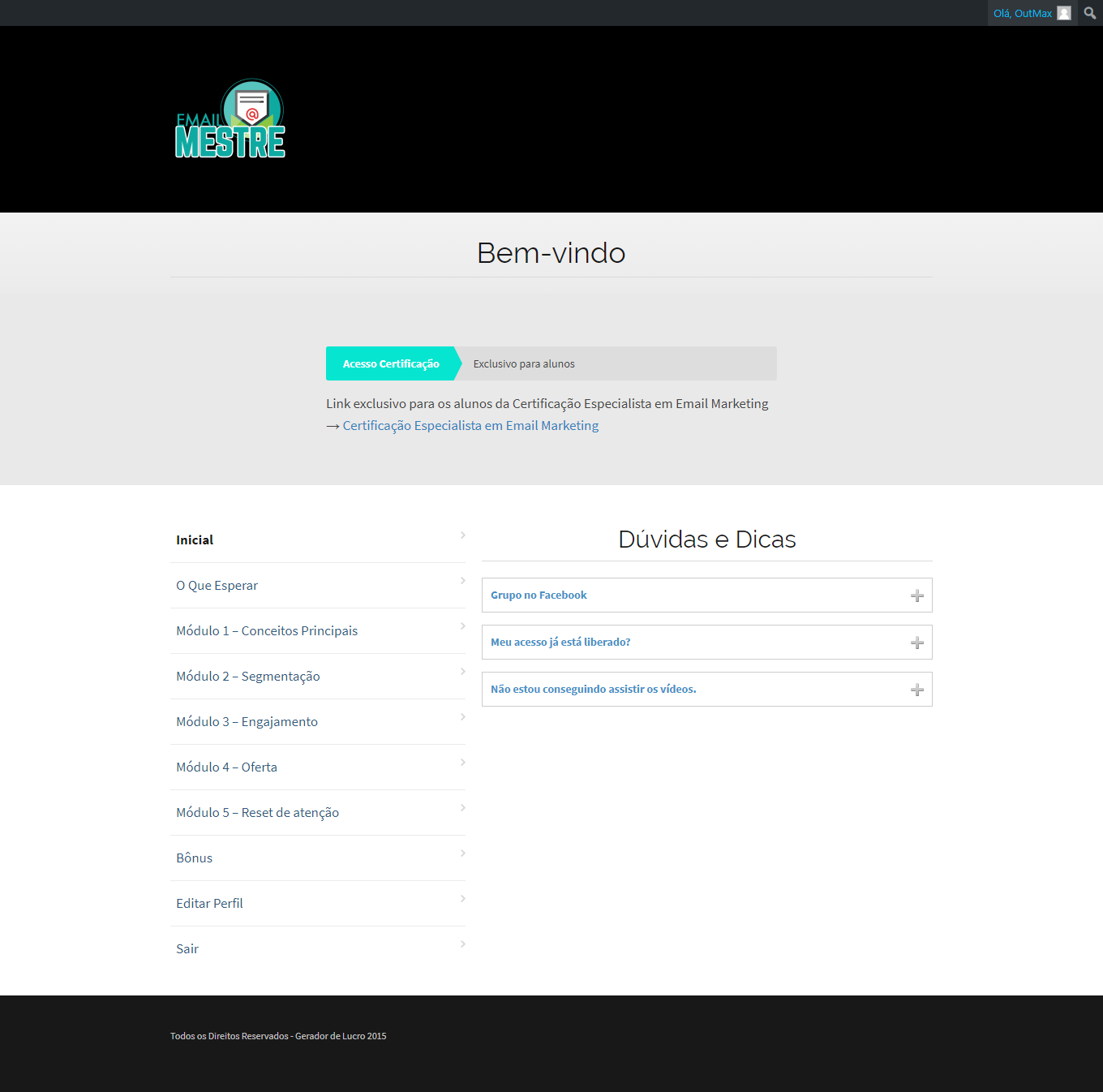This screenshot has height=1092, width=1103.
Task: Navigate to Módulo 5 – Reset de atenção
Action: pyautogui.click(x=257, y=813)
